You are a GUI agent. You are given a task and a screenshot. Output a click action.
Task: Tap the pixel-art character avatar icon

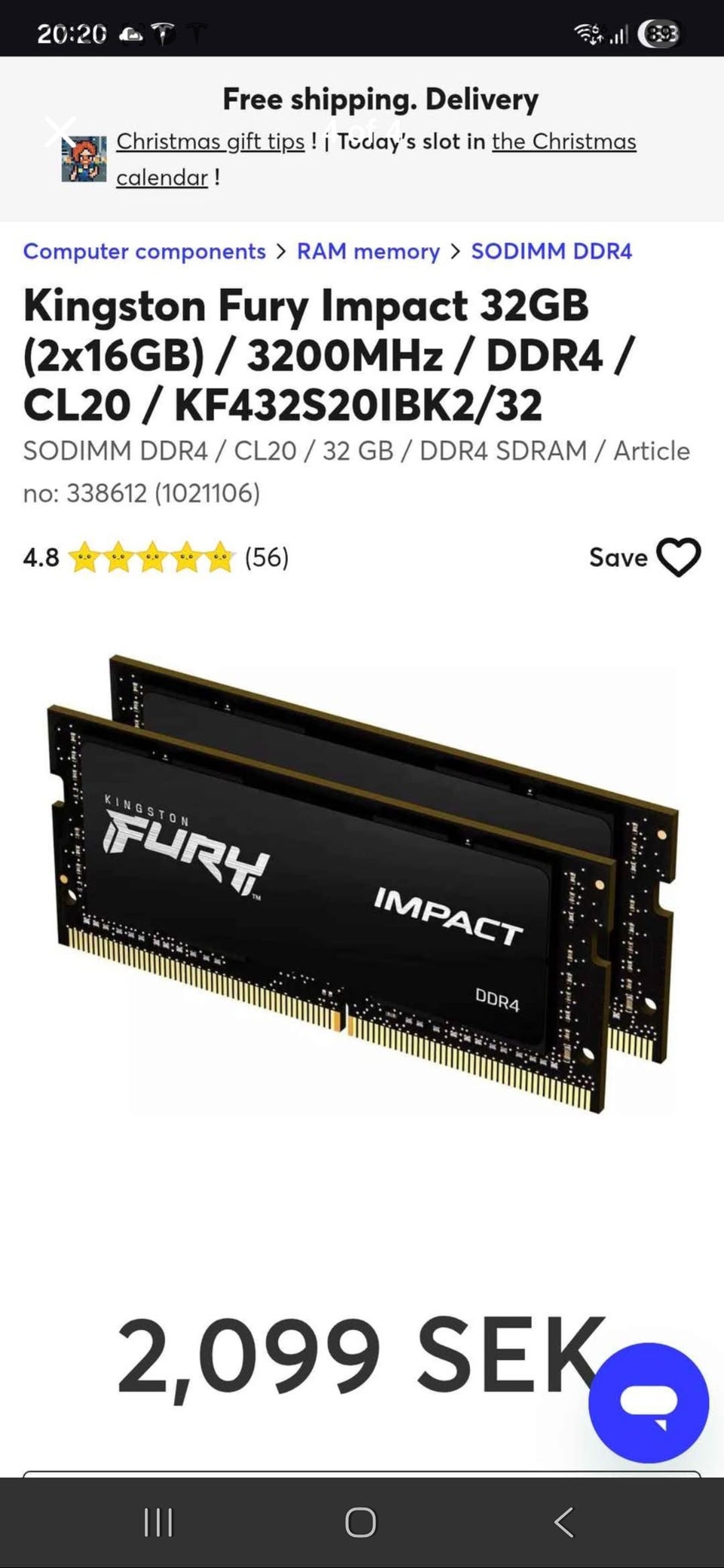[84, 159]
